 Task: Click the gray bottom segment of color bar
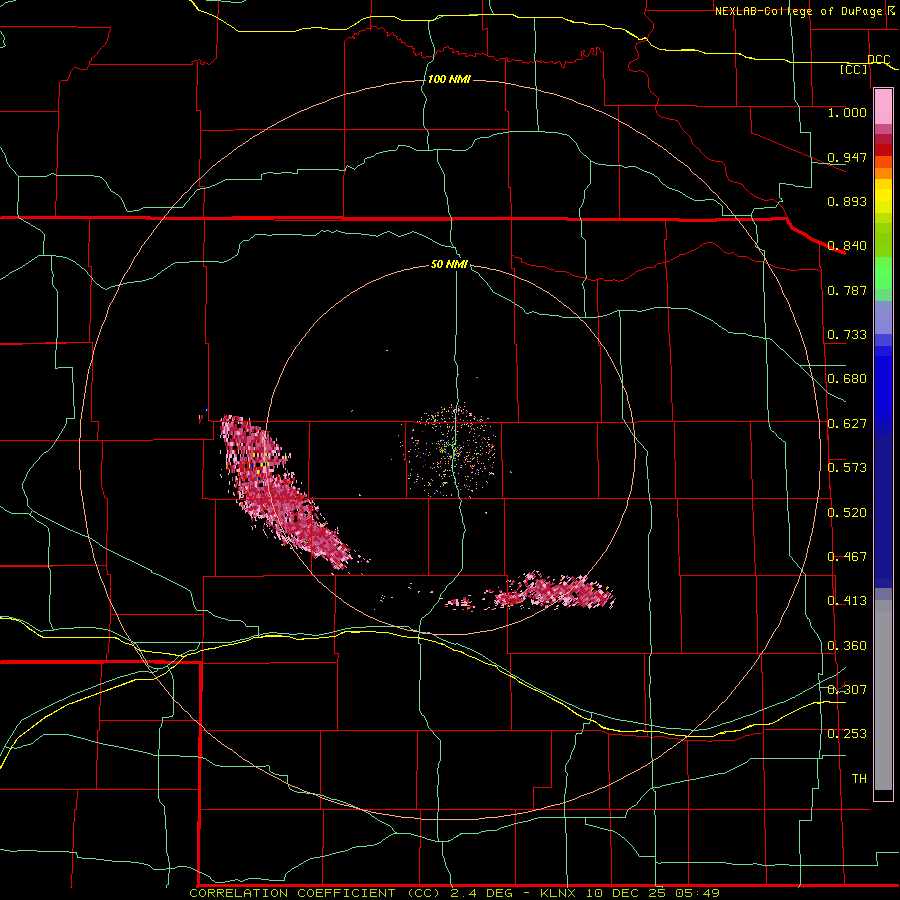[x=883, y=695]
